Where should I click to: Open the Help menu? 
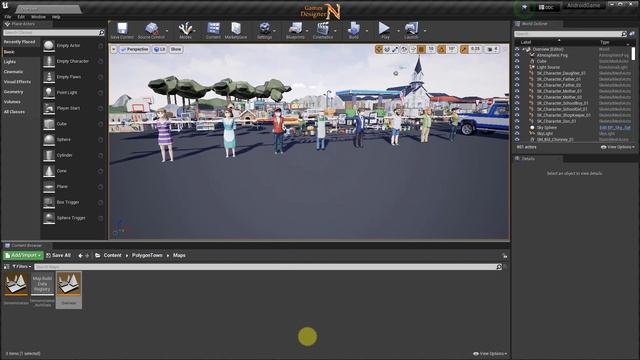coord(56,17)
